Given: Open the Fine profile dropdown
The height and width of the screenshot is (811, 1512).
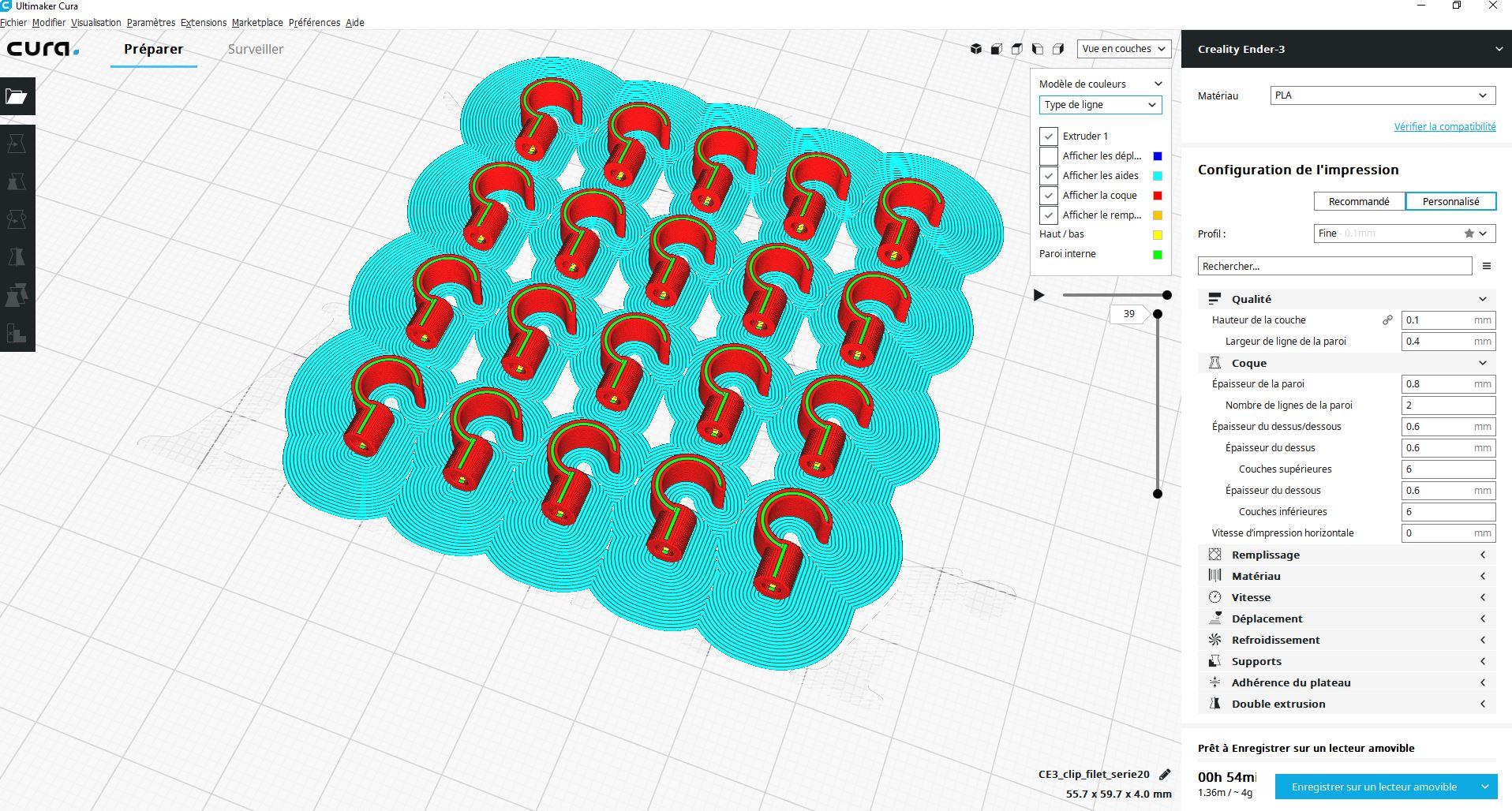Looking at the screenshot, I should click(x=1405, y=234).
